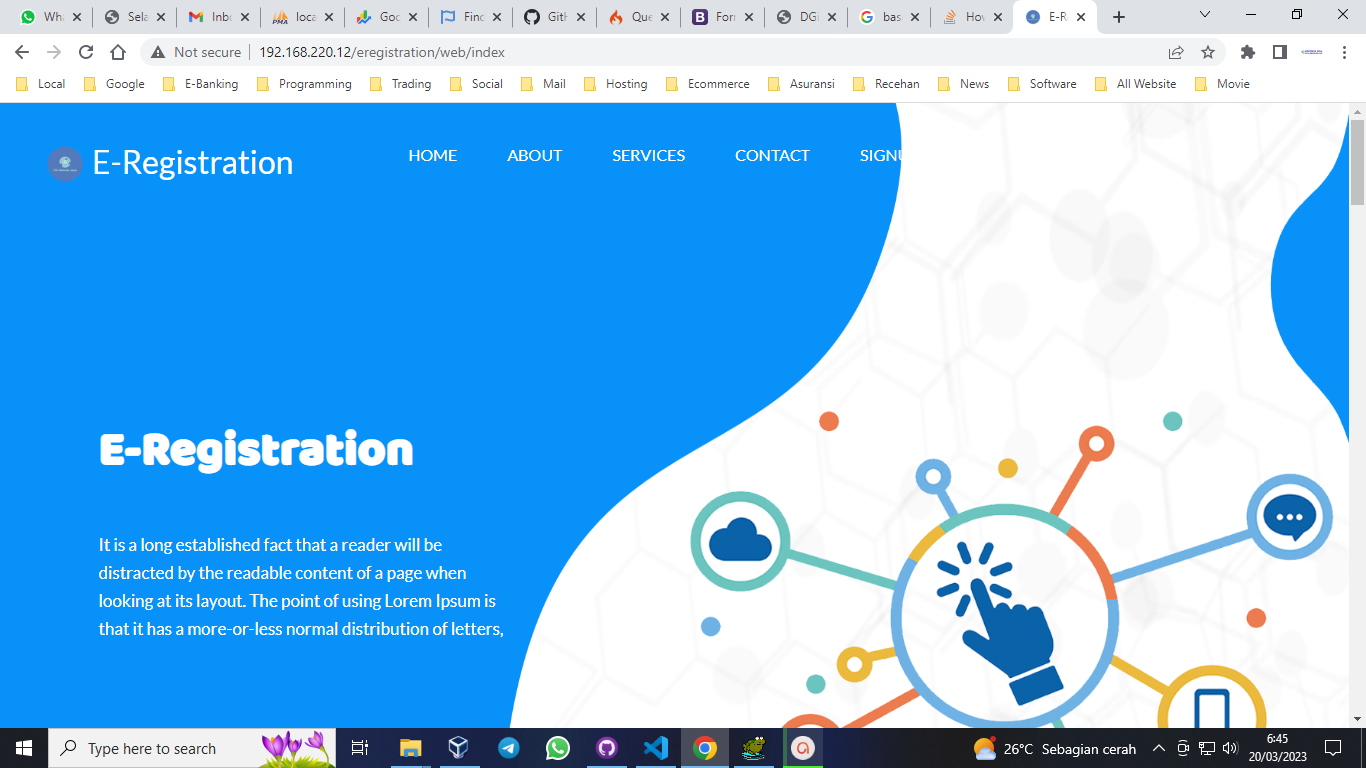Show hidden system tray icons

(x=1159, y=748)
